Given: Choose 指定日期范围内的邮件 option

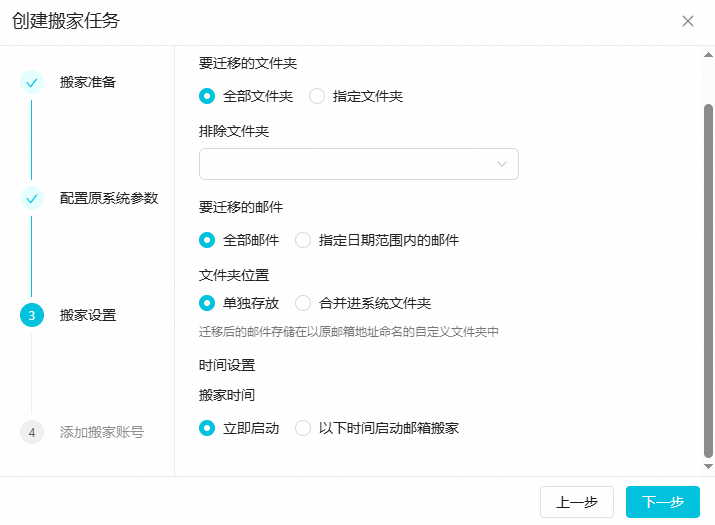Looking at the screenshot, I should (303, 240).
